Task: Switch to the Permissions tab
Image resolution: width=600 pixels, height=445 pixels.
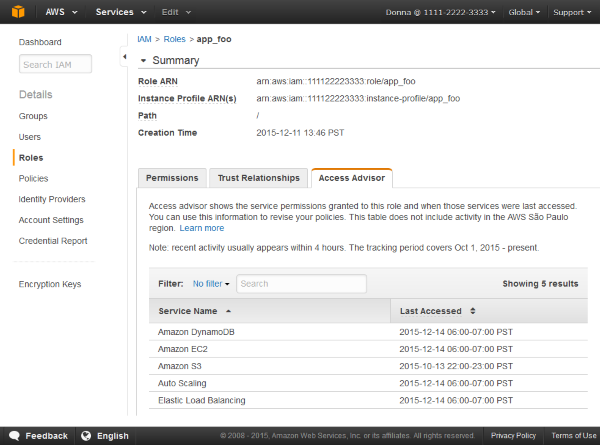Action: pyautogui.click(x=172, y=178)
